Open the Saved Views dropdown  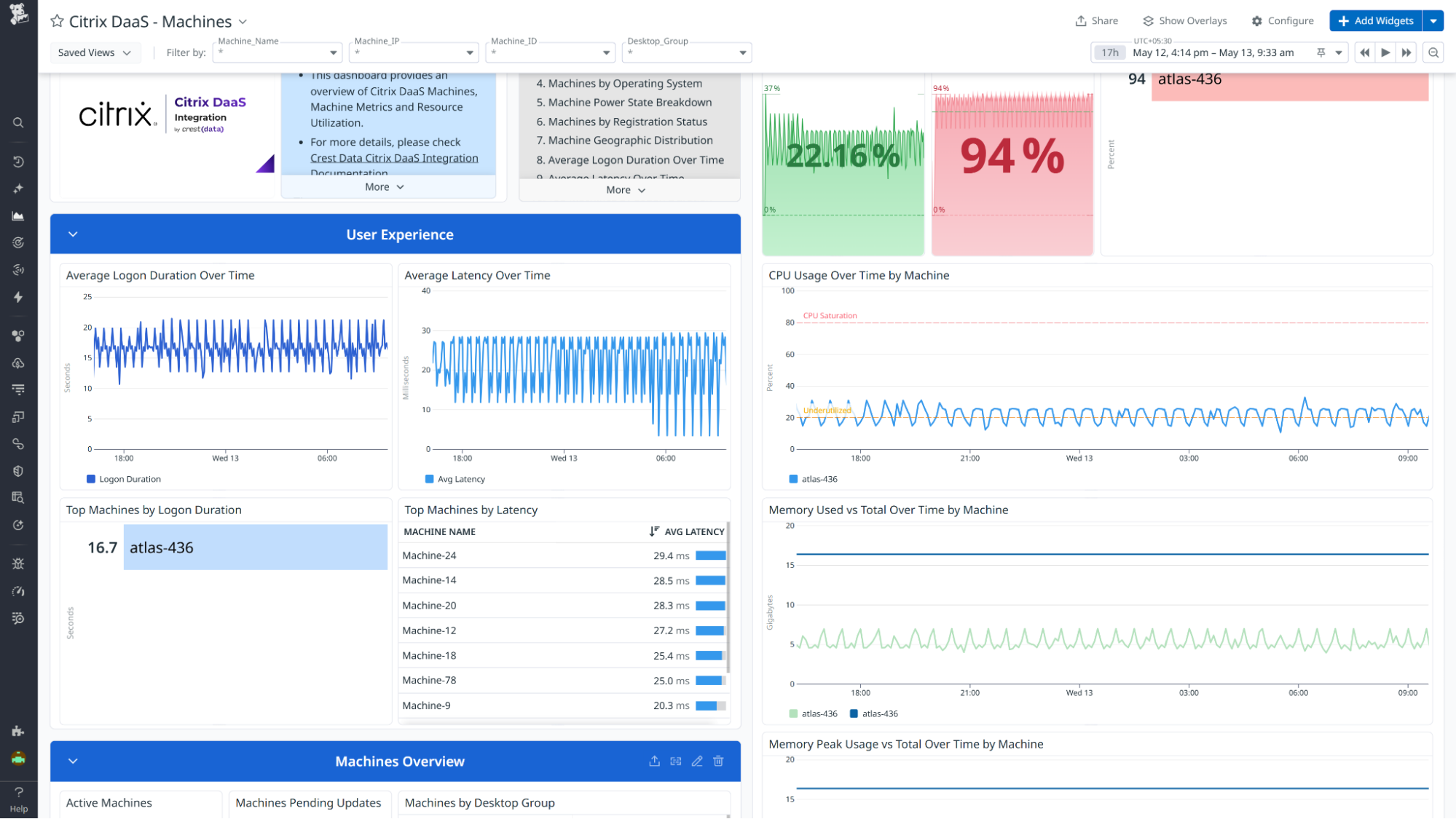click(x=95, y=52)
